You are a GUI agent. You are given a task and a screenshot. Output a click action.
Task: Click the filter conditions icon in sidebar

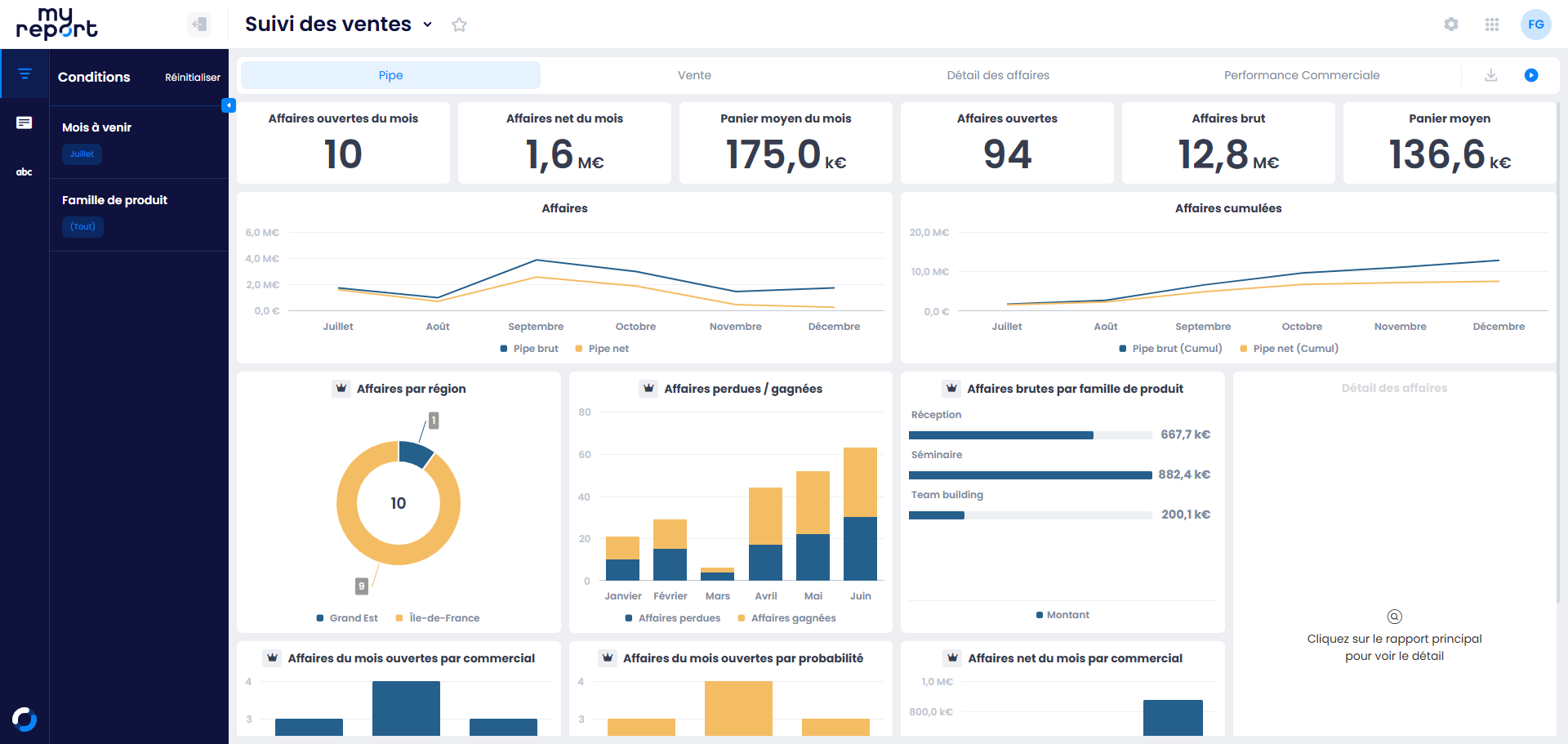click(x=24, y=74)
